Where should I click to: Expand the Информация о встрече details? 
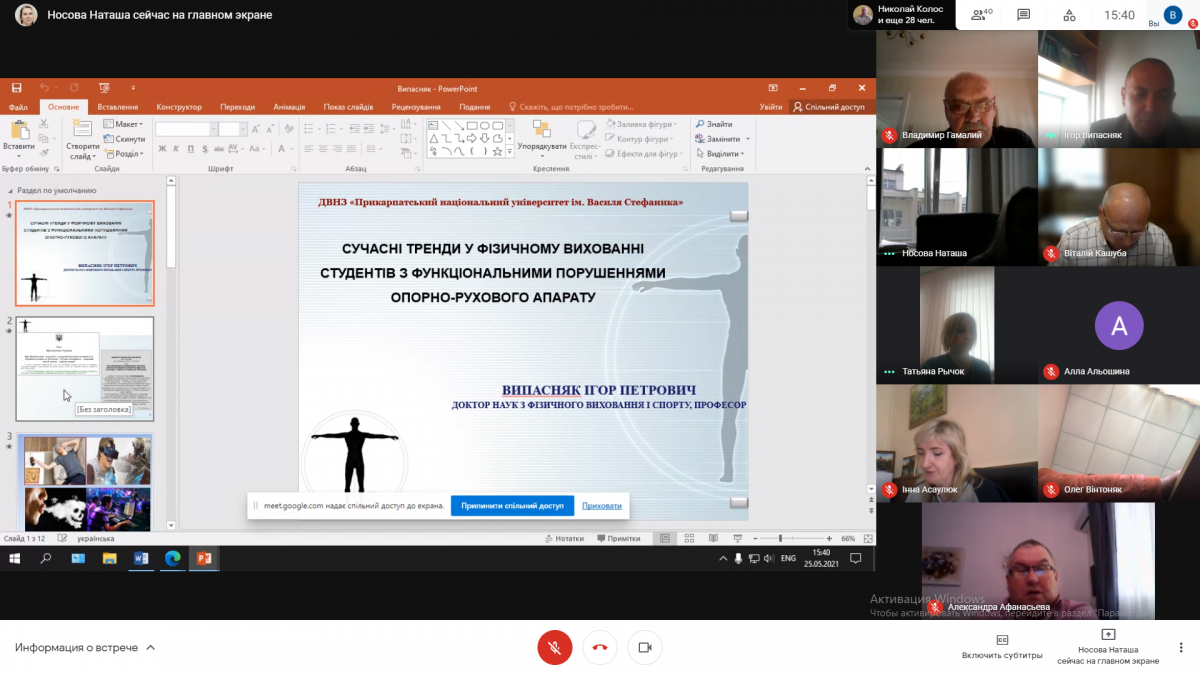tap(85, 648)
